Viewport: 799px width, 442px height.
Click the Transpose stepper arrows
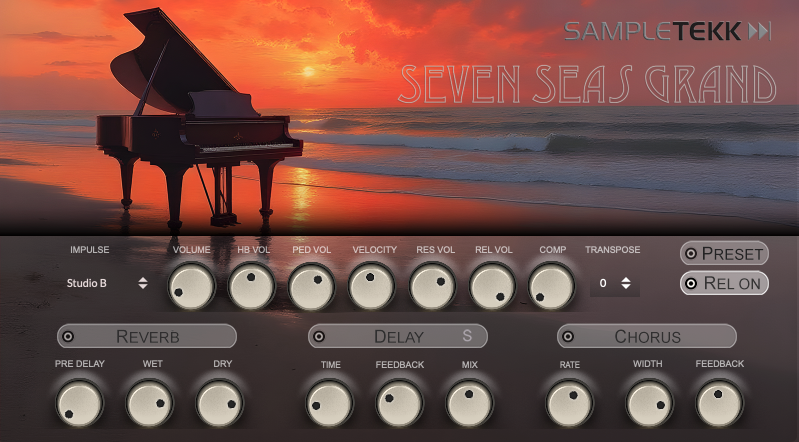[626, 283]
